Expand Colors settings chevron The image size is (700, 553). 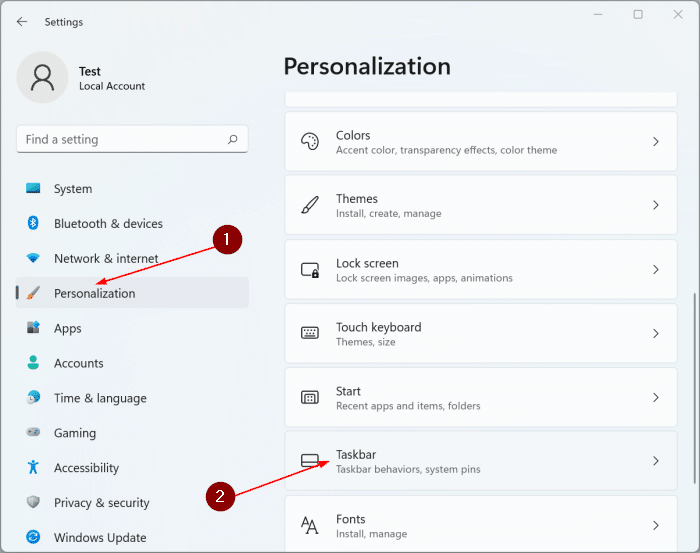click(655, 141)
